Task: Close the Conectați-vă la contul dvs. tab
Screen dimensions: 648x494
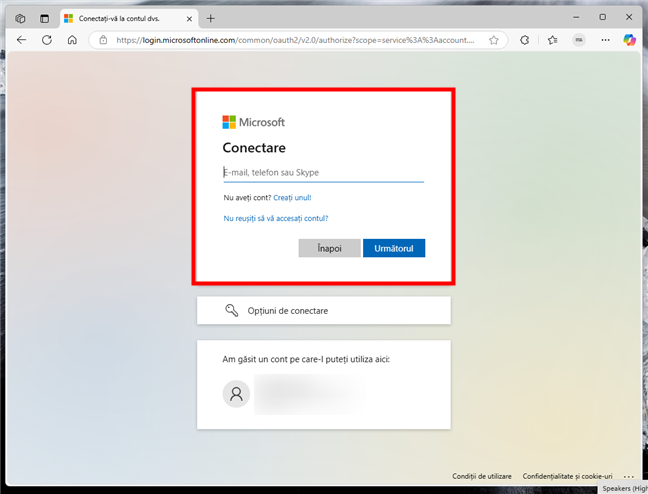Action: point(189,19)
